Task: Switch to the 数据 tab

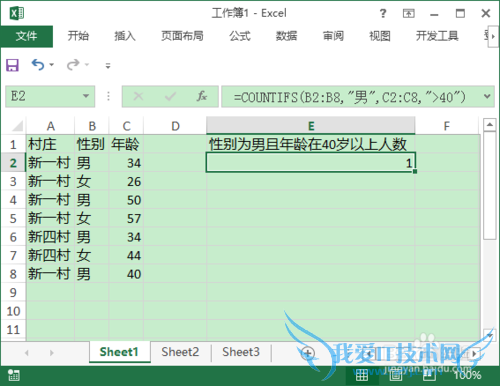Action: tap(286, 36)
